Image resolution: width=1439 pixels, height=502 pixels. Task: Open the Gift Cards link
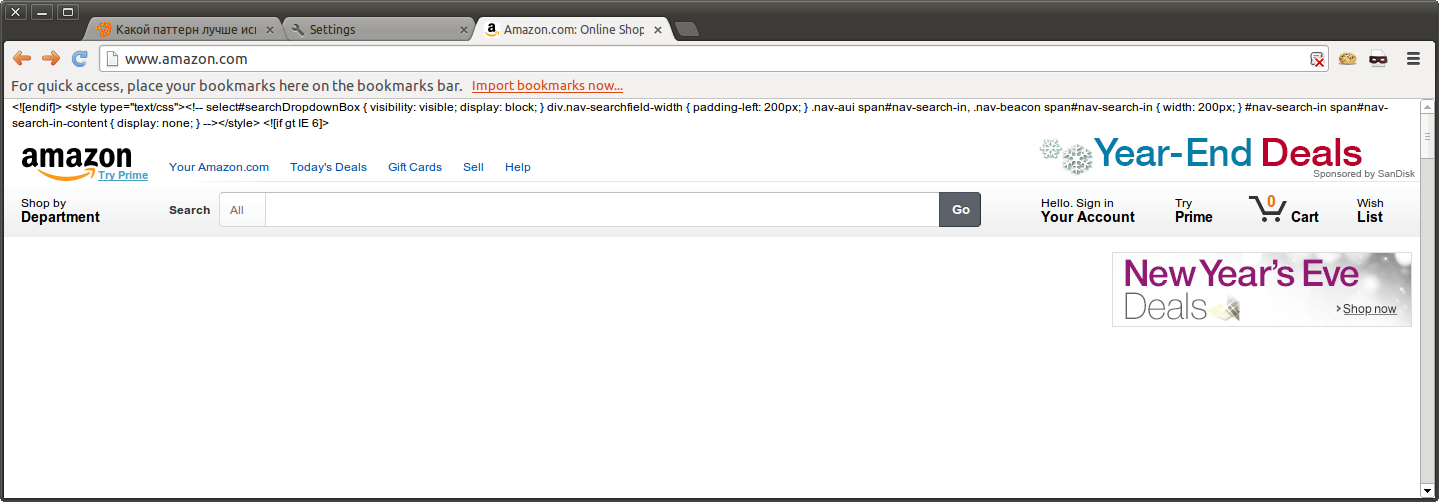(415, 167)
